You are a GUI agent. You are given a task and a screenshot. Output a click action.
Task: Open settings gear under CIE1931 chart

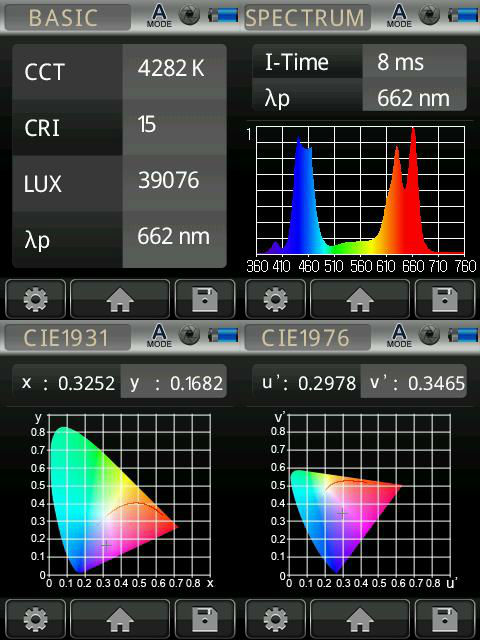pos(36,619)
